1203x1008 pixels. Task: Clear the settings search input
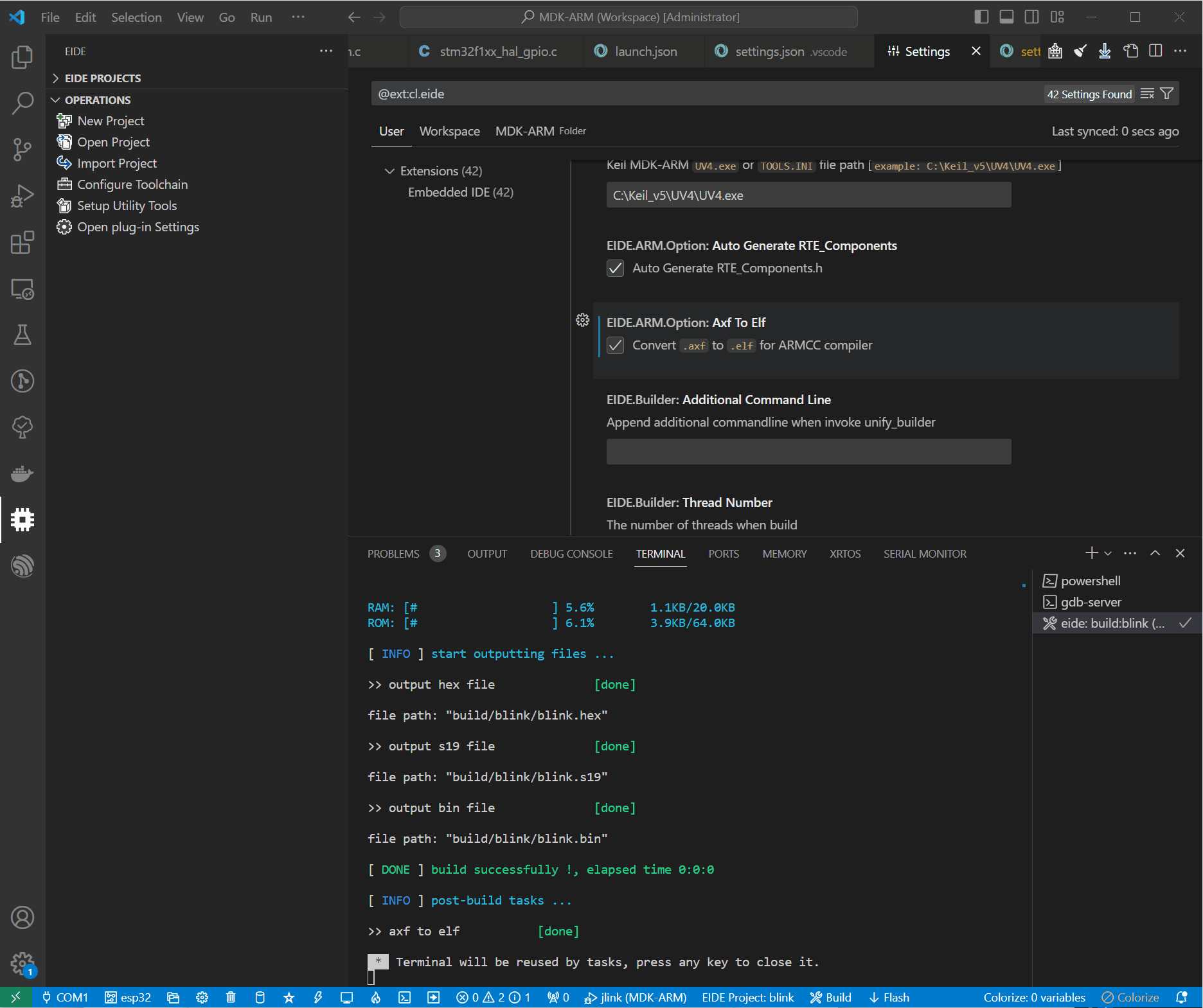pos(1147,94)
